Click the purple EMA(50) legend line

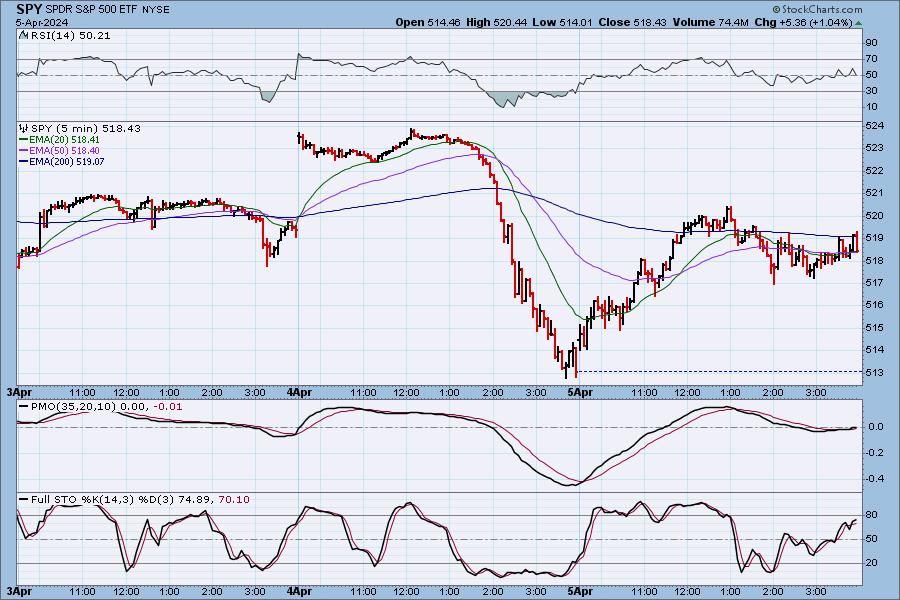click(24, 150)
